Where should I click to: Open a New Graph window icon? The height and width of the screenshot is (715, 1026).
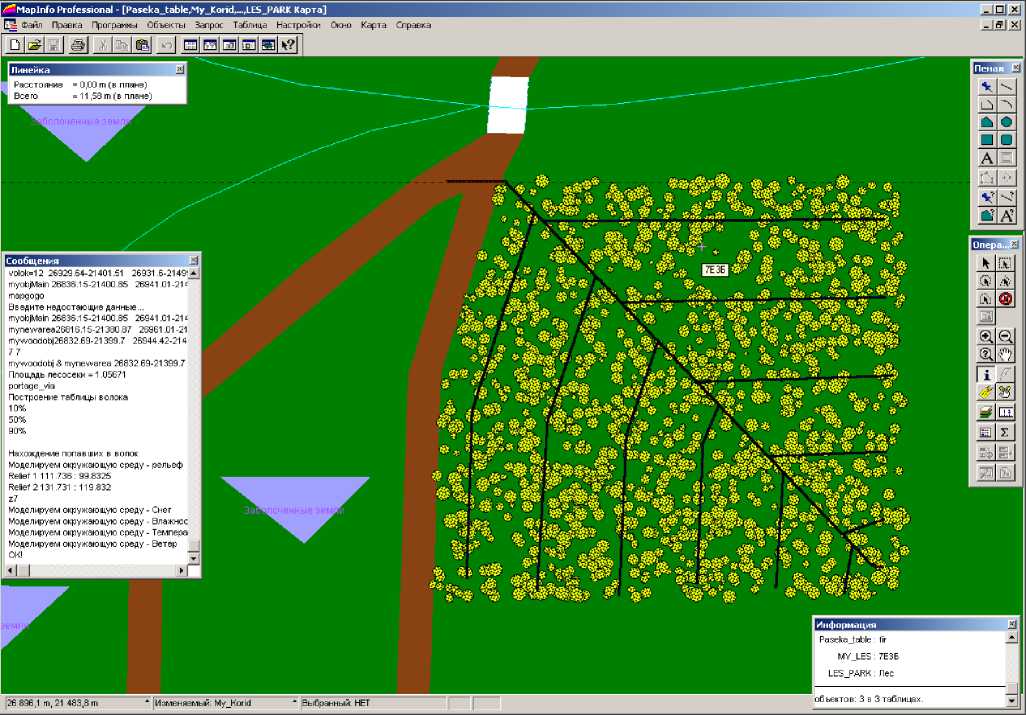[230, 45]
